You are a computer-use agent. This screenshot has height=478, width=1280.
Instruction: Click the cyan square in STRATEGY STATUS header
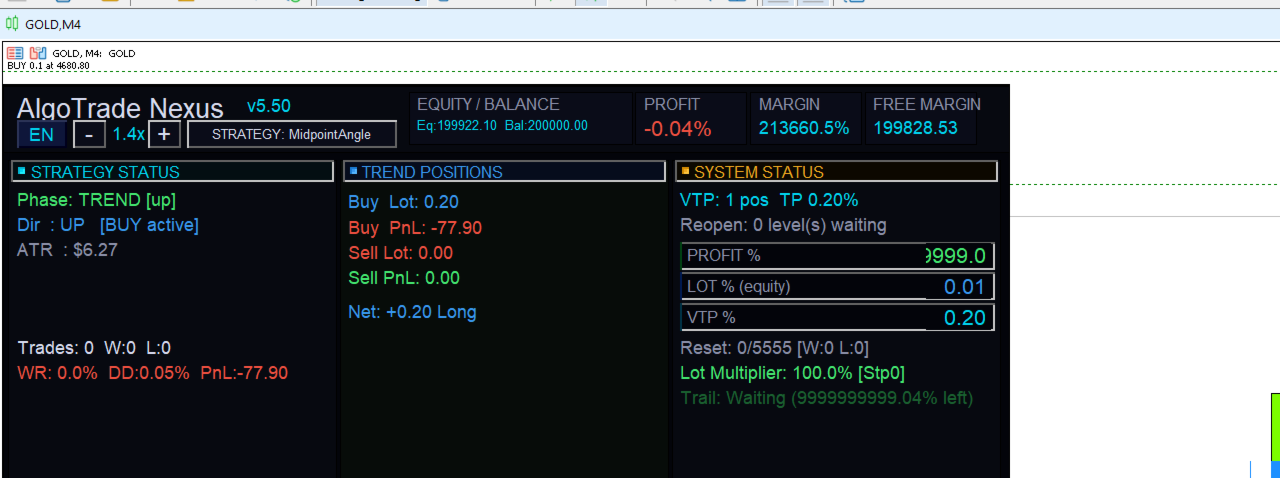coord(23,172)
